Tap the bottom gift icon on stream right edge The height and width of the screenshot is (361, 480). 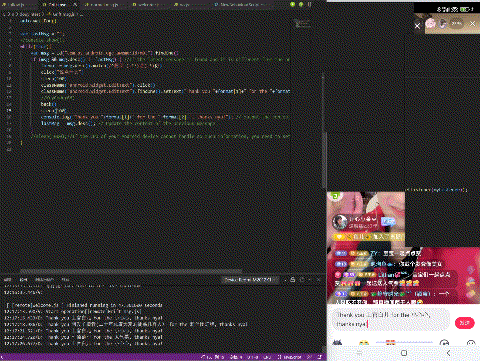point(471,294)
